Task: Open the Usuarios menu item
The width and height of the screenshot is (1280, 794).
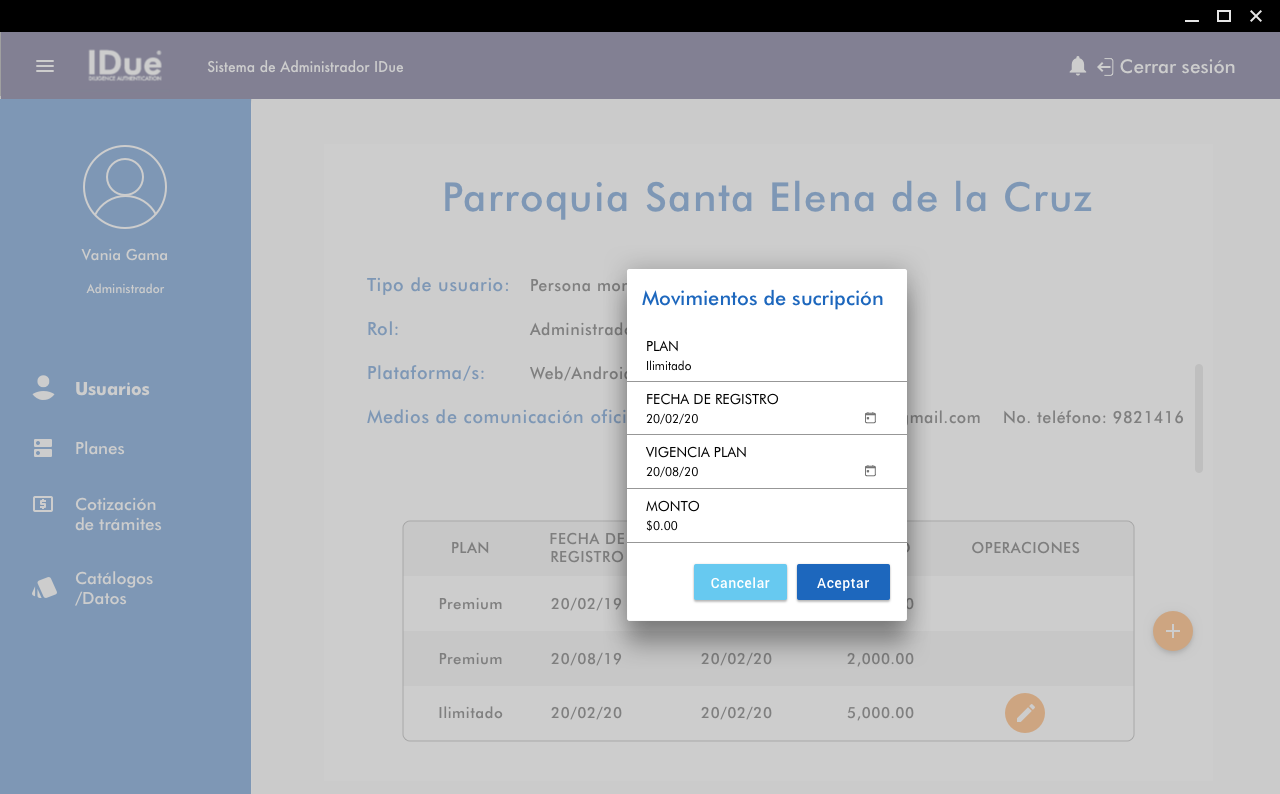Action: [x=112, y=389]
